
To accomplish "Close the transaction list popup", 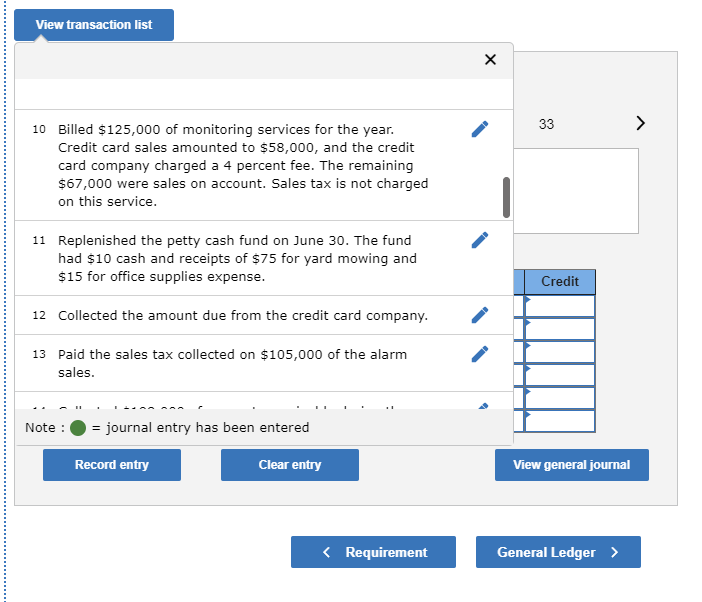I will 490,60.
